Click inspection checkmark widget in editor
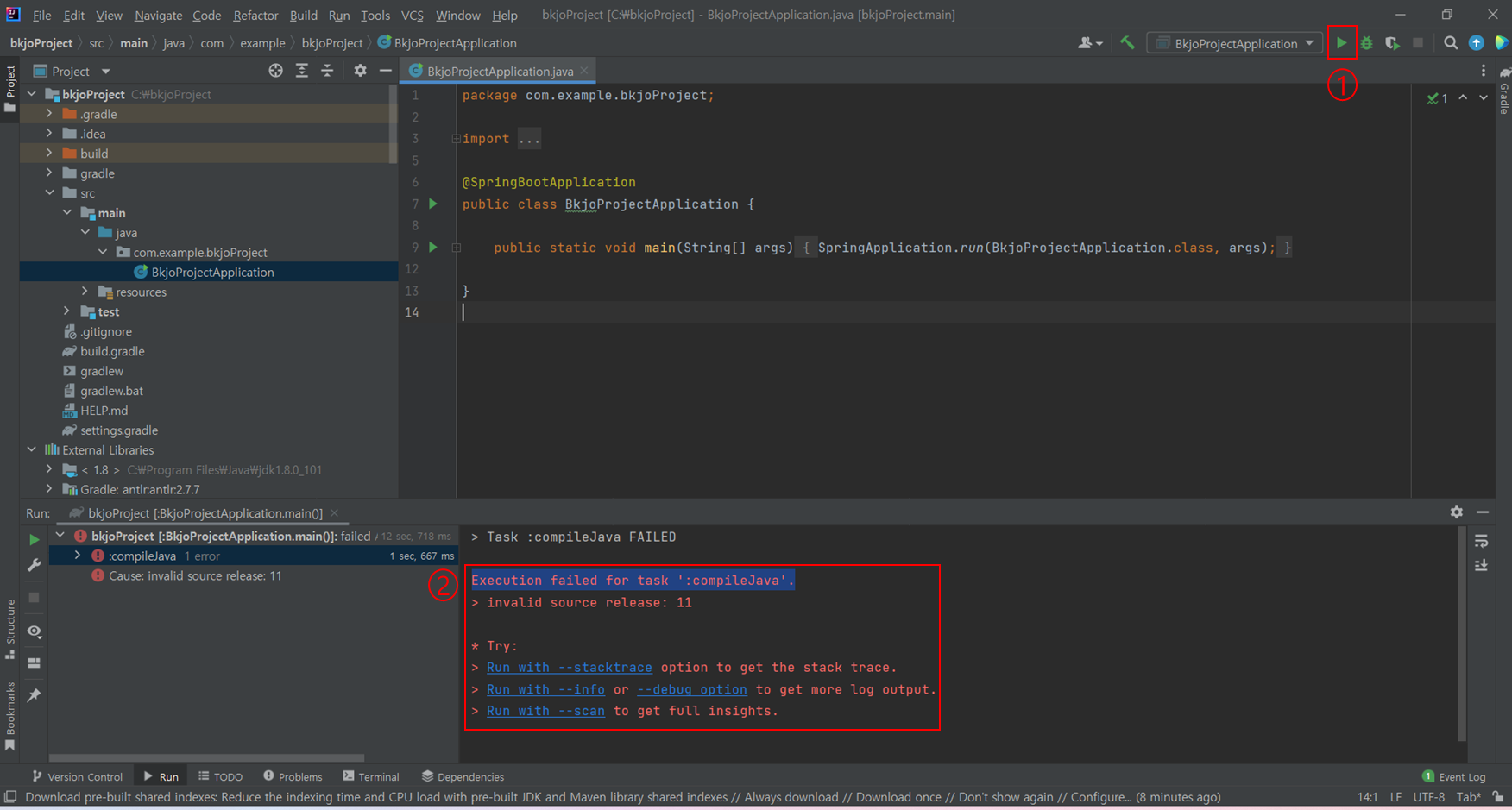Viewport: 1512px width, 810px height. coord(1437,98)
